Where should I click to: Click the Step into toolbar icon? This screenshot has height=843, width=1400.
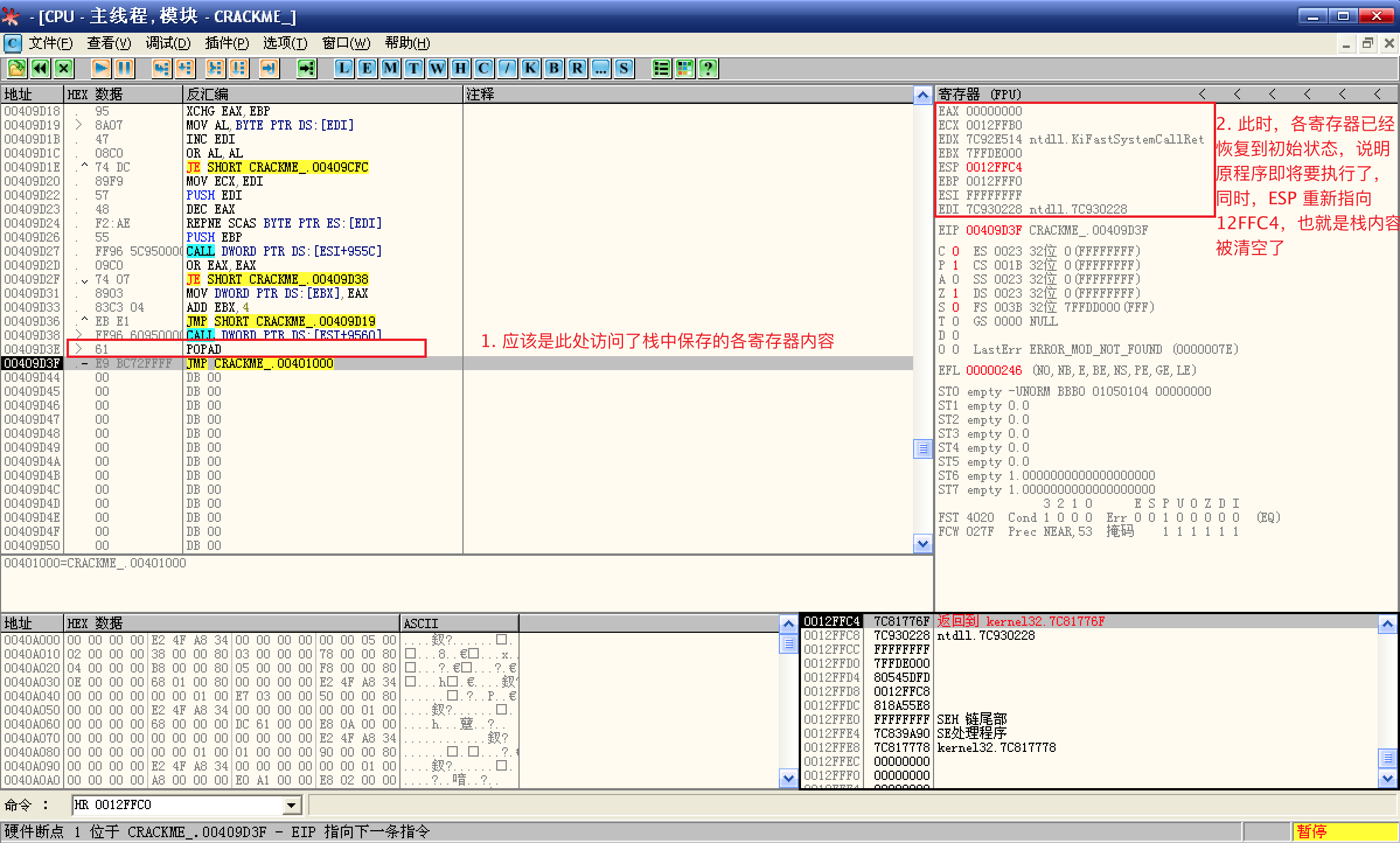point(161,68)
